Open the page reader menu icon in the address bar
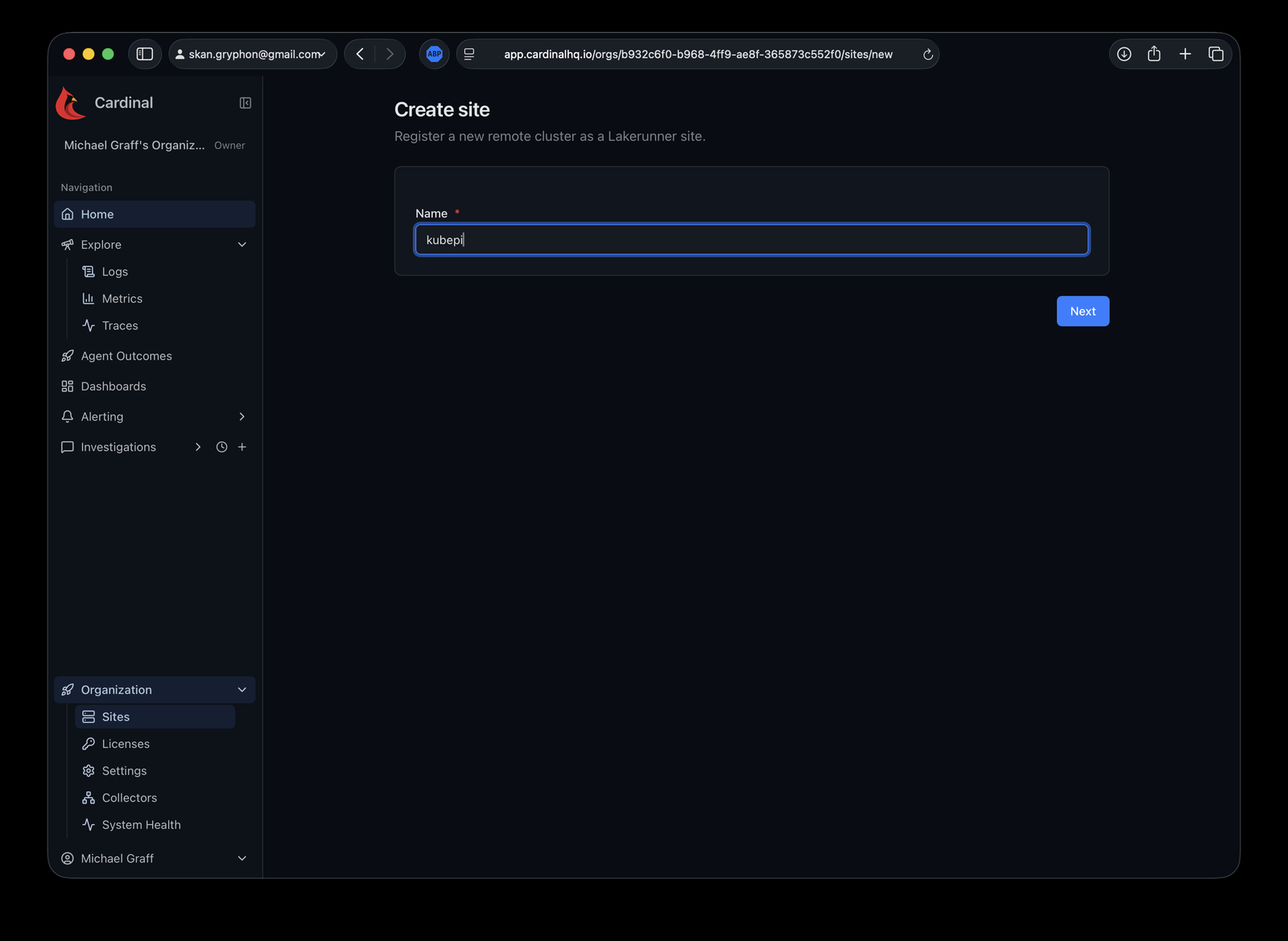Screen dimensions: 1288x941 (x=469, y=54)
